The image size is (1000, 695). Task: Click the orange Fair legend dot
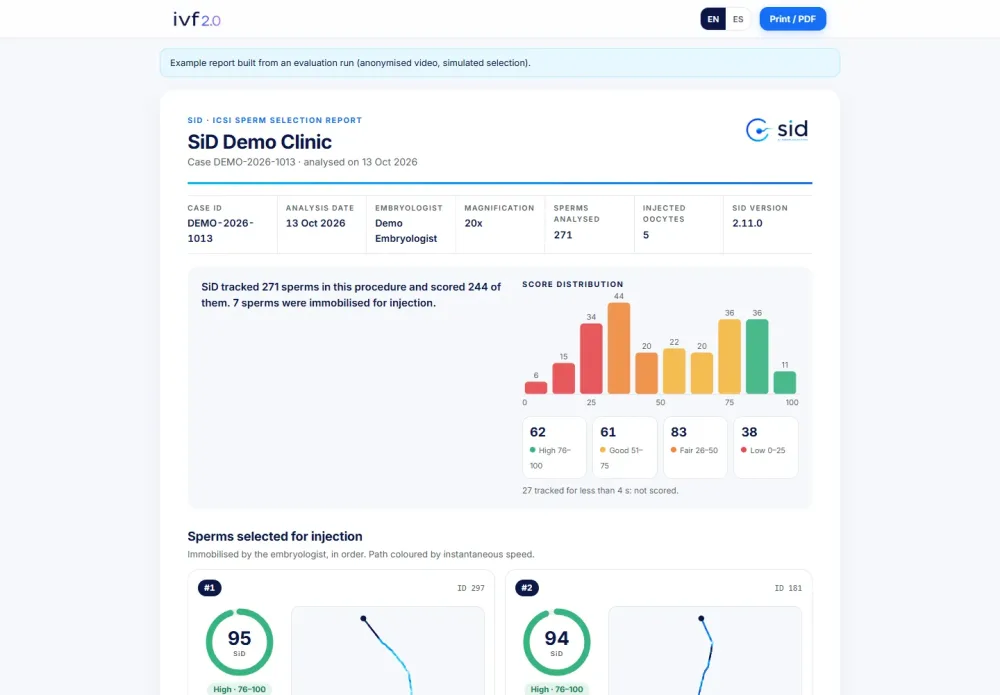[673, 450]
